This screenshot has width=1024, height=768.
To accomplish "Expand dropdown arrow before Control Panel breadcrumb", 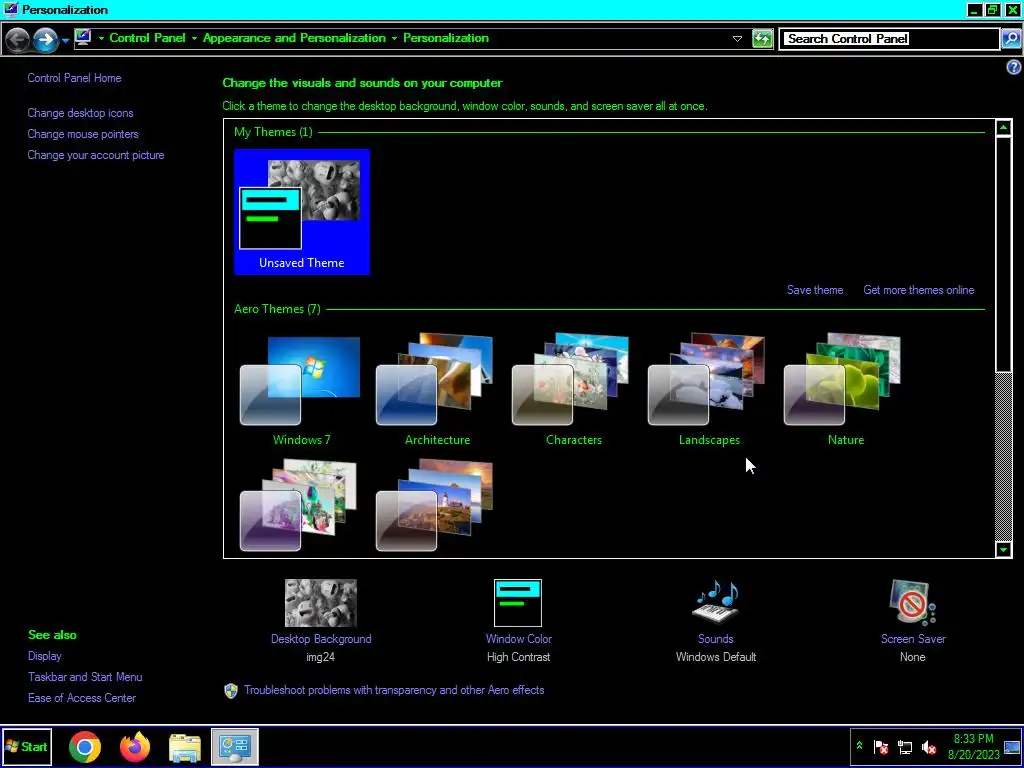I will coord(101,39).
